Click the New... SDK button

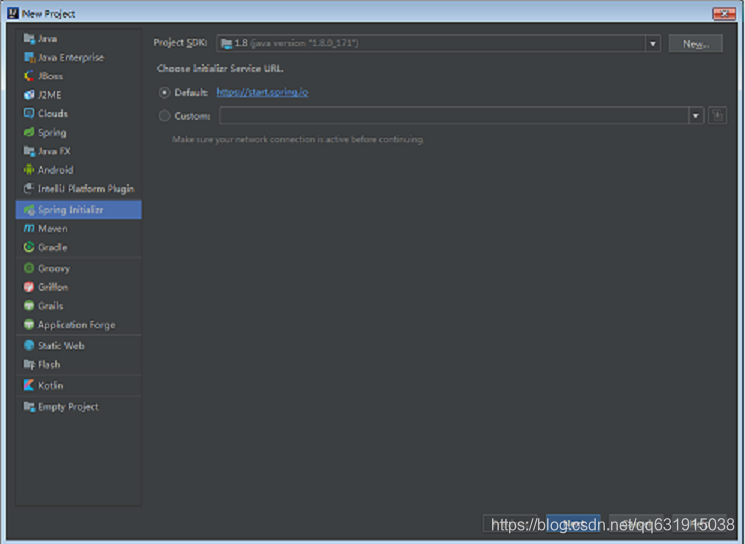tap(696, 44)
